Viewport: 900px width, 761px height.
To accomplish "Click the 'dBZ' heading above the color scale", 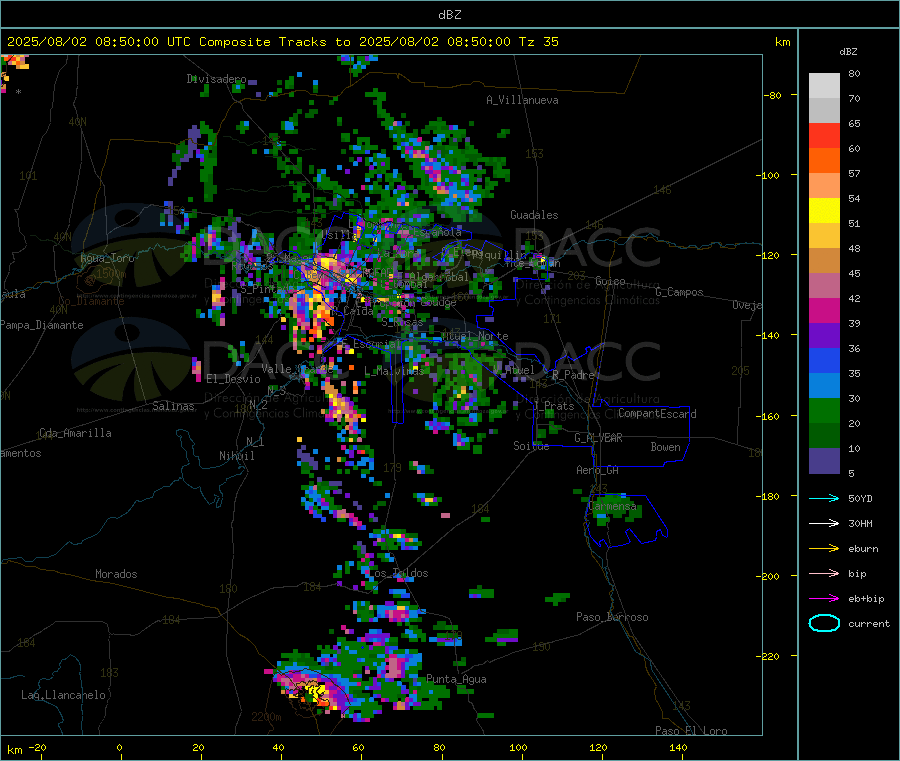I will coord(848,52).
